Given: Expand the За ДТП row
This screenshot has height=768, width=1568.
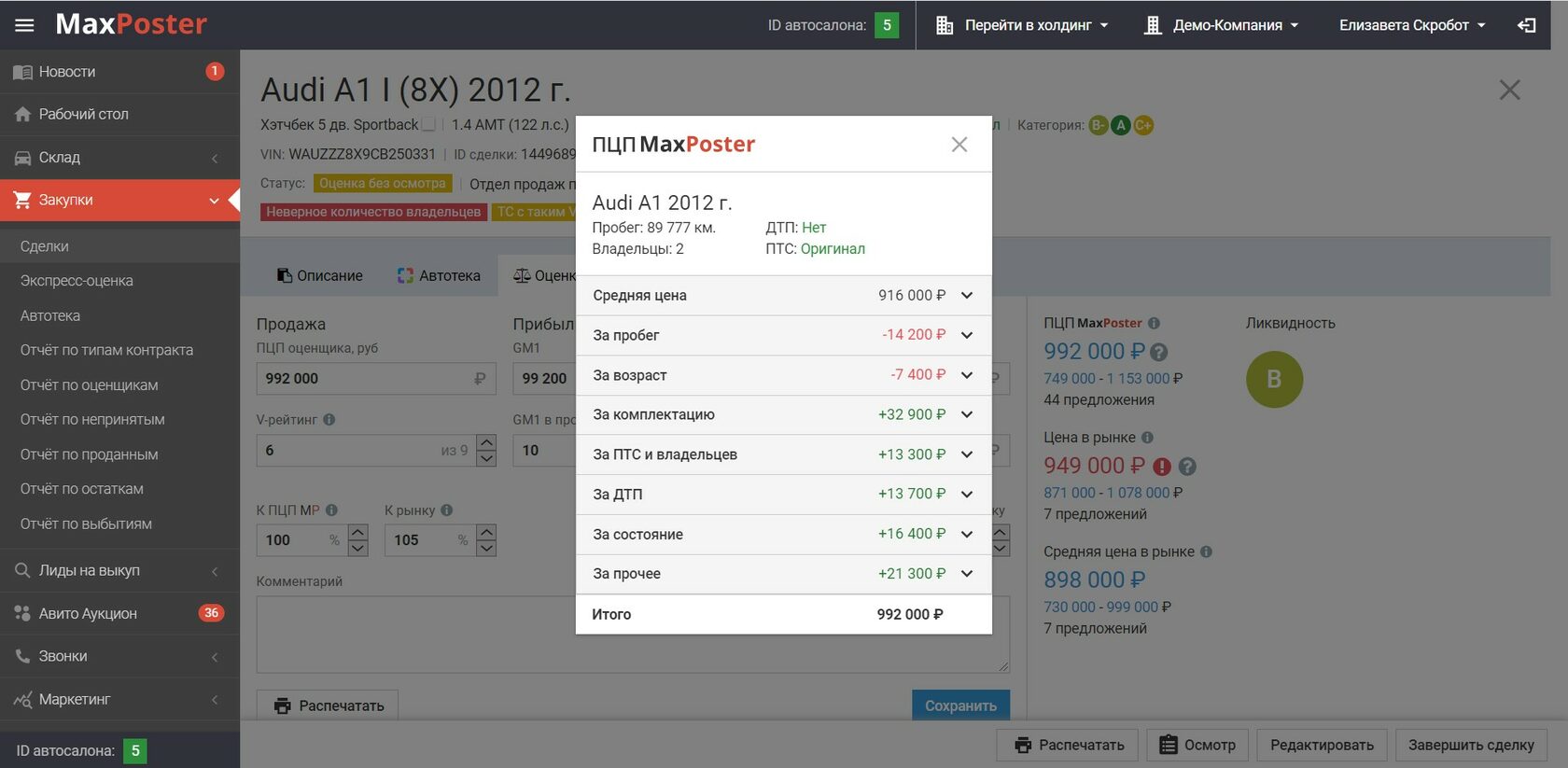Looking at the screenshot, I should tap(967, 494).
